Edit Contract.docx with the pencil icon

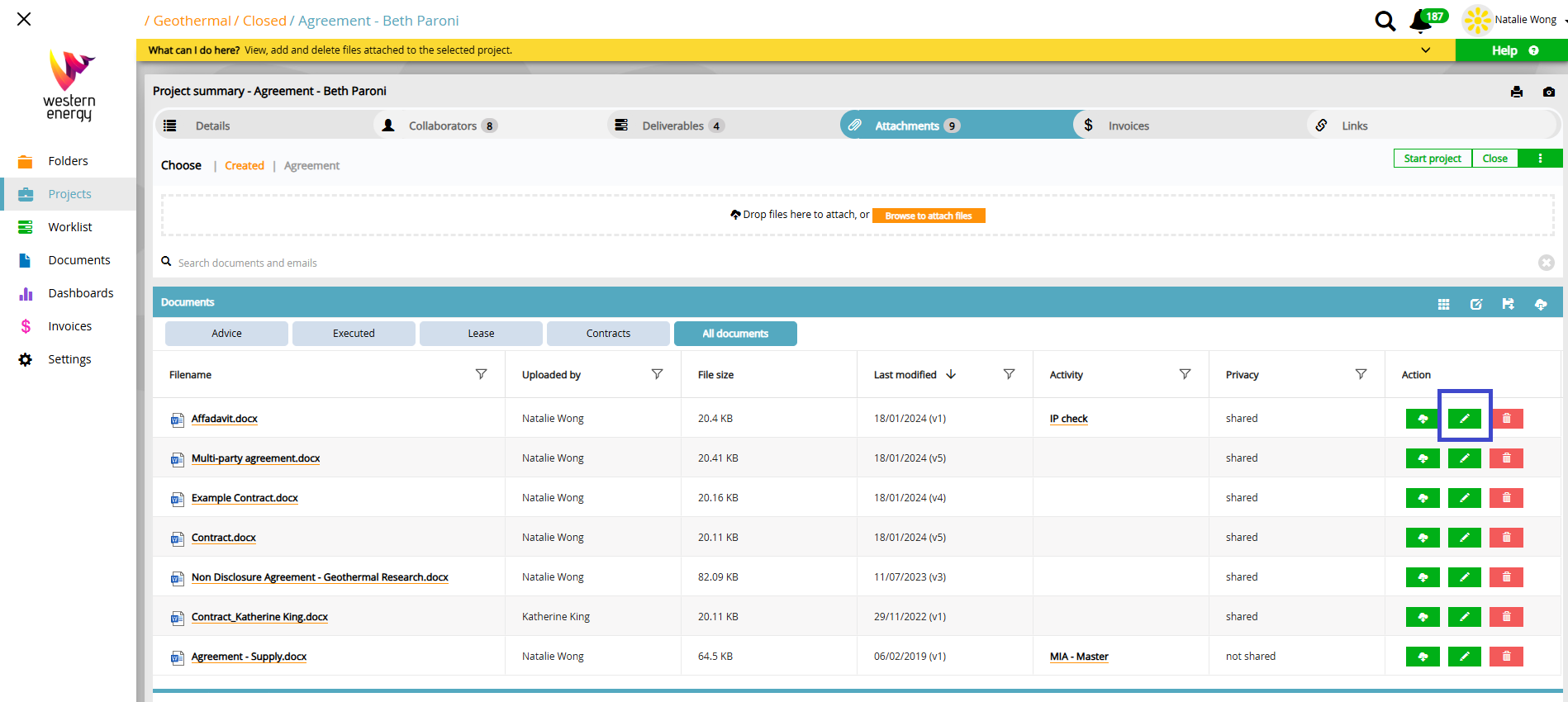click(1465, 538)
